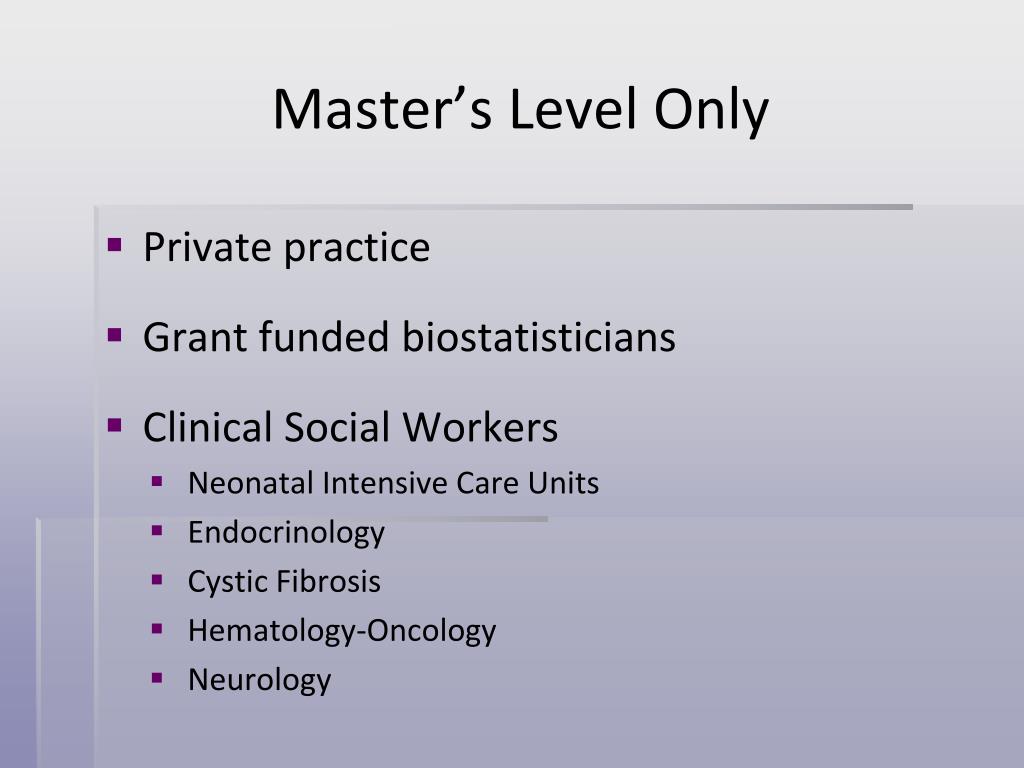The image size is (1024, 768).
Task: Click the word biostatisticians
Action: [x=539, y=337]
